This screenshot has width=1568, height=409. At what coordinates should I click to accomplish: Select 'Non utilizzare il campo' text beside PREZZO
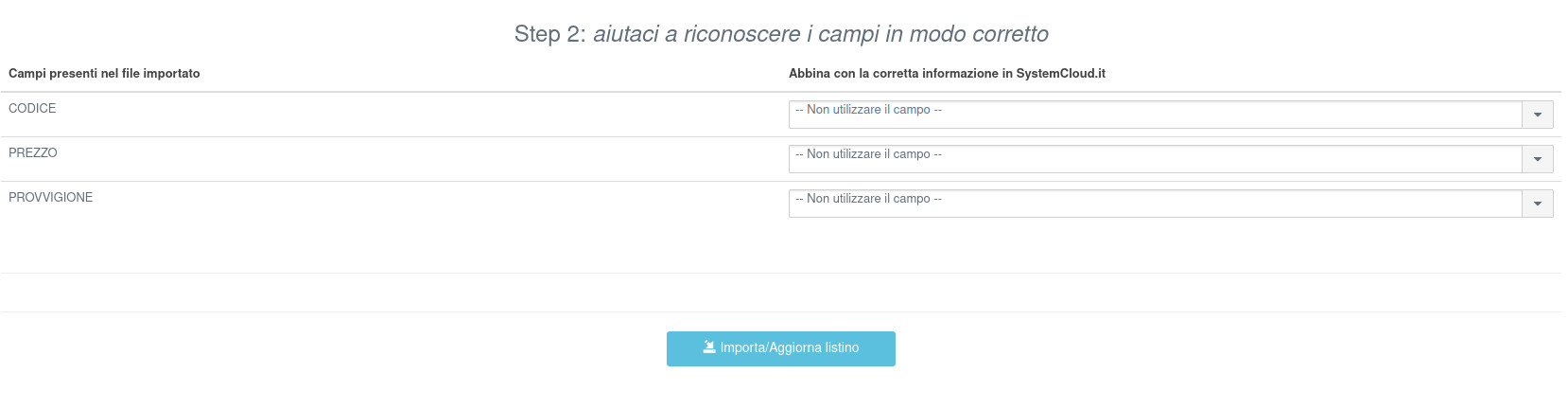click(x=868, y=154)
